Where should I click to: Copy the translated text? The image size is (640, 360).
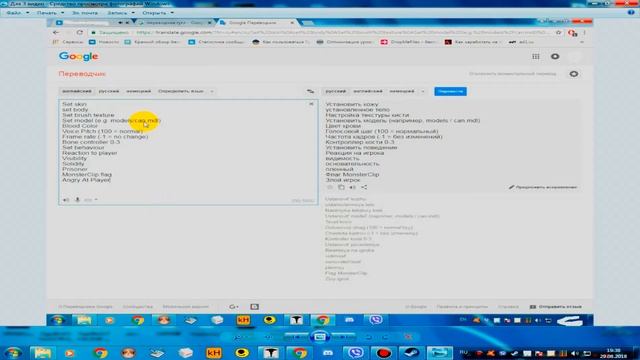[x=341, y=187]
